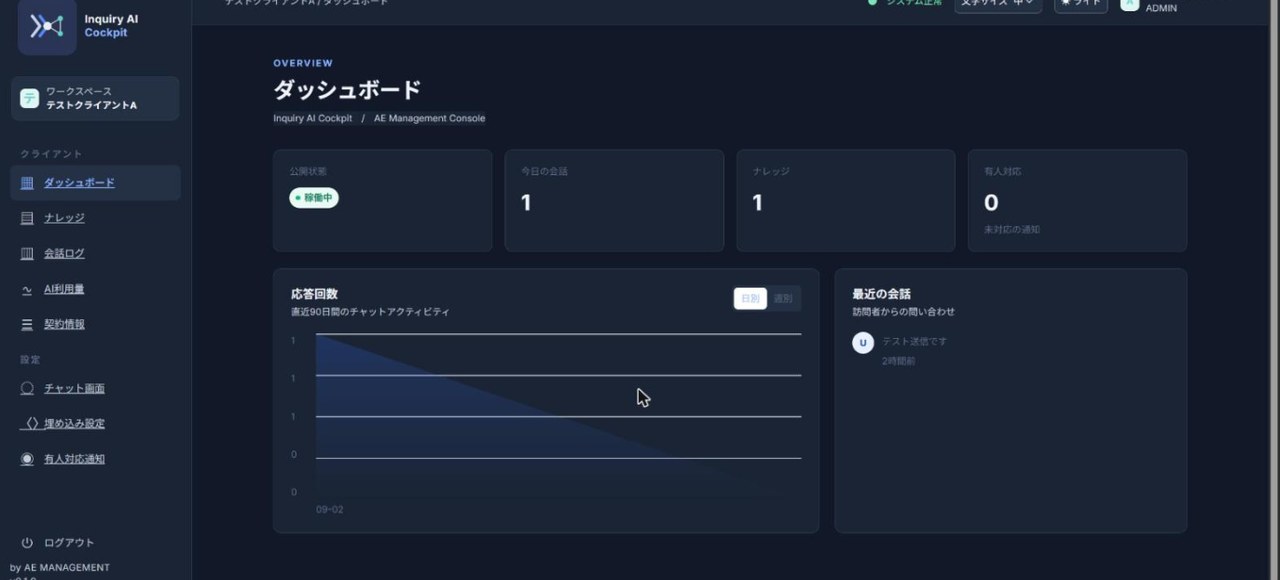Click the 直近90日間のチャットアクティビティ subtitle
Image resolution: width=1280 pixels, height=580 pixels.
[x=370, y=312]
